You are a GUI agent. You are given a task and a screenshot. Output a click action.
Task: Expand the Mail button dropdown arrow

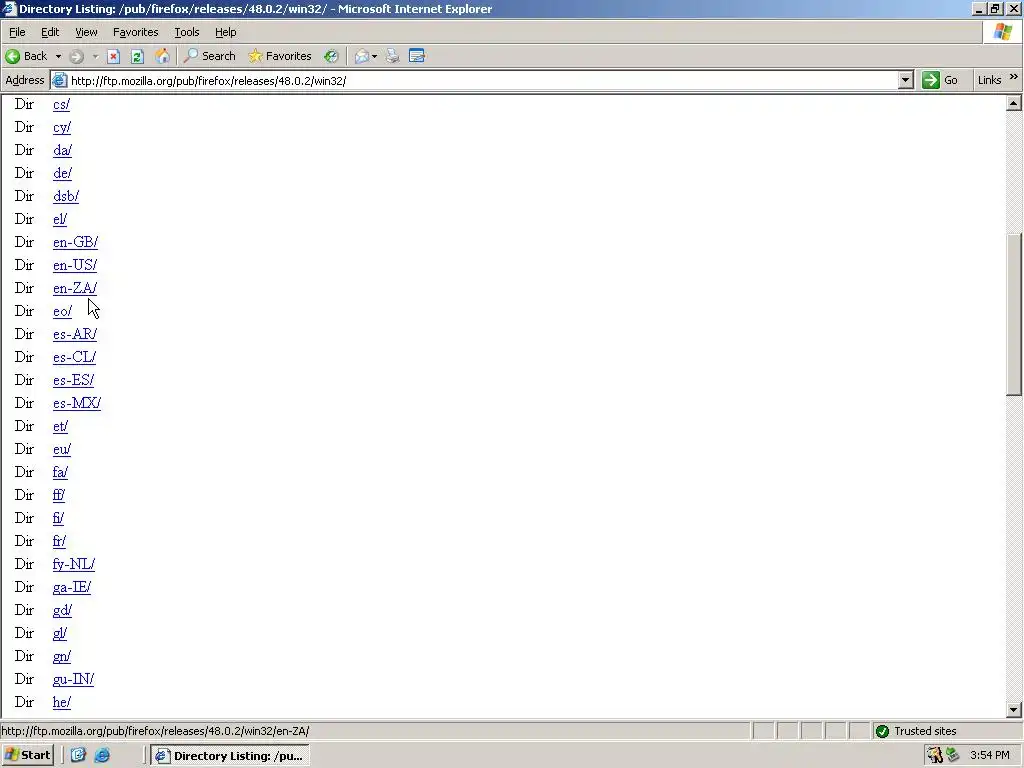[374, 56]
